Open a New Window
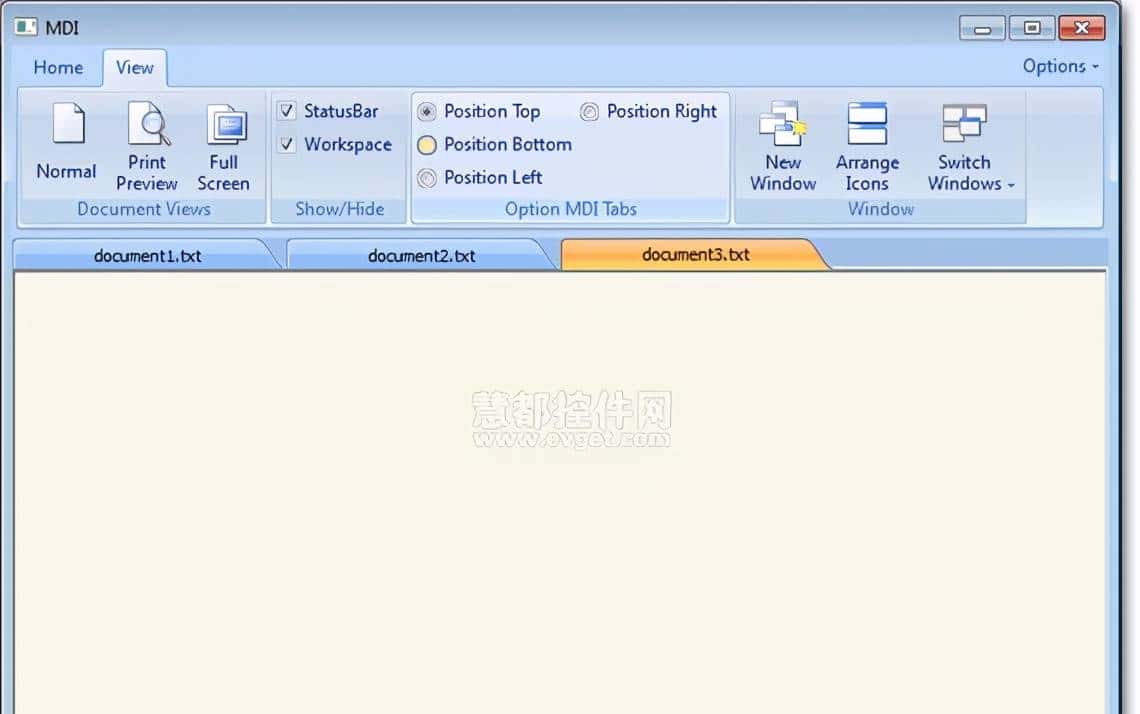This screenshot has height=714, width=1140. [782, 125]
